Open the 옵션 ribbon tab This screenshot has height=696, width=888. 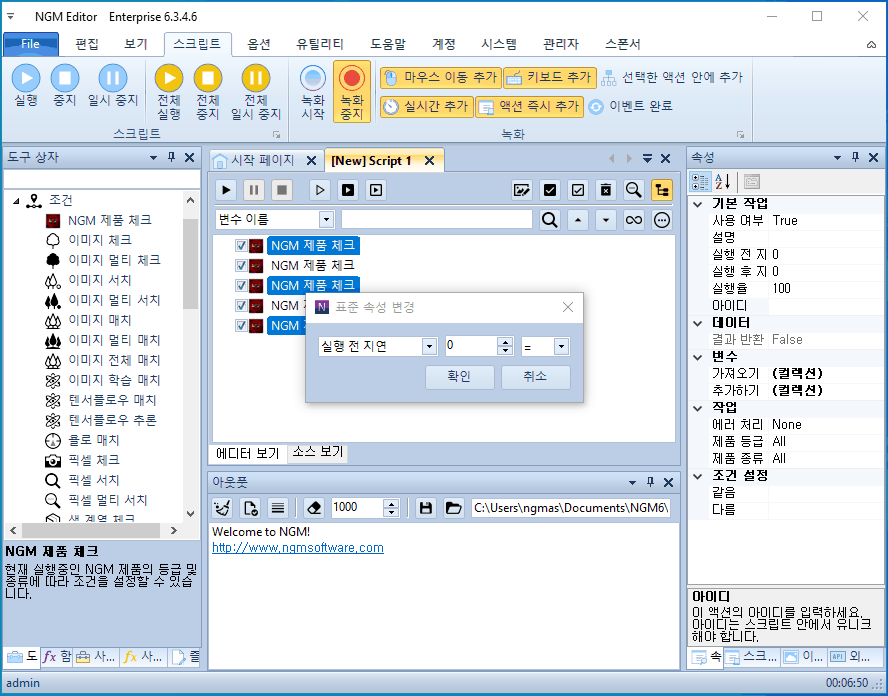point(258,44)
